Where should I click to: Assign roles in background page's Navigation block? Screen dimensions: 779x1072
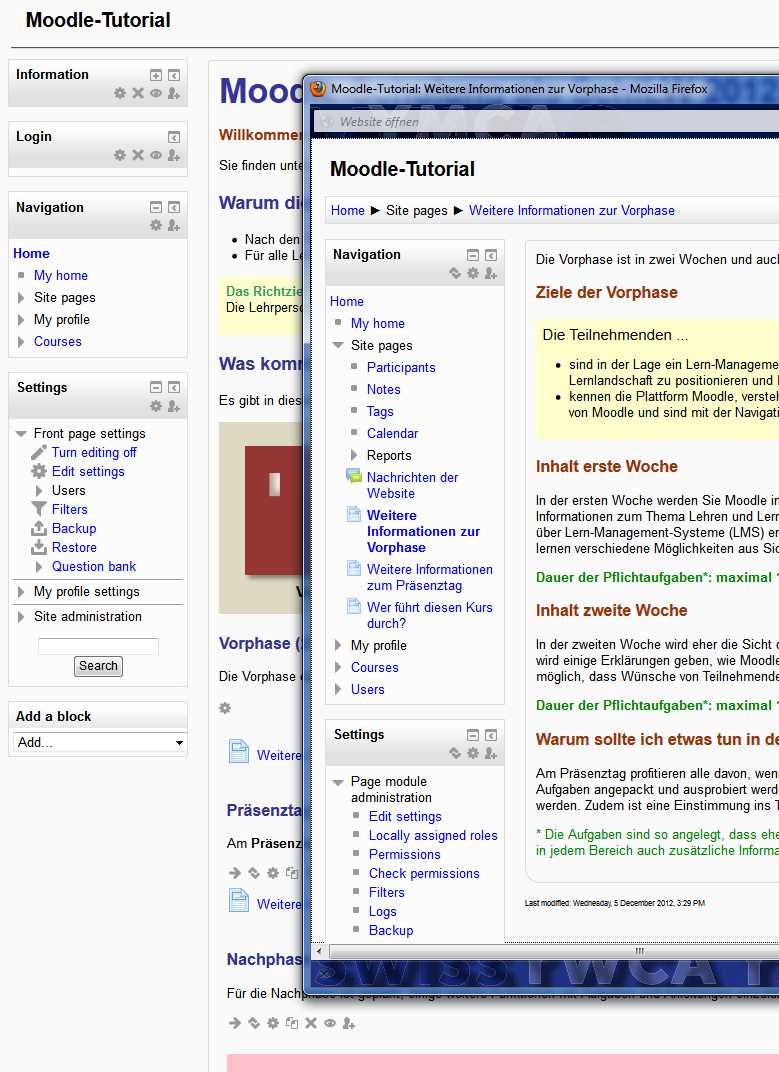[x=174, y=225]
